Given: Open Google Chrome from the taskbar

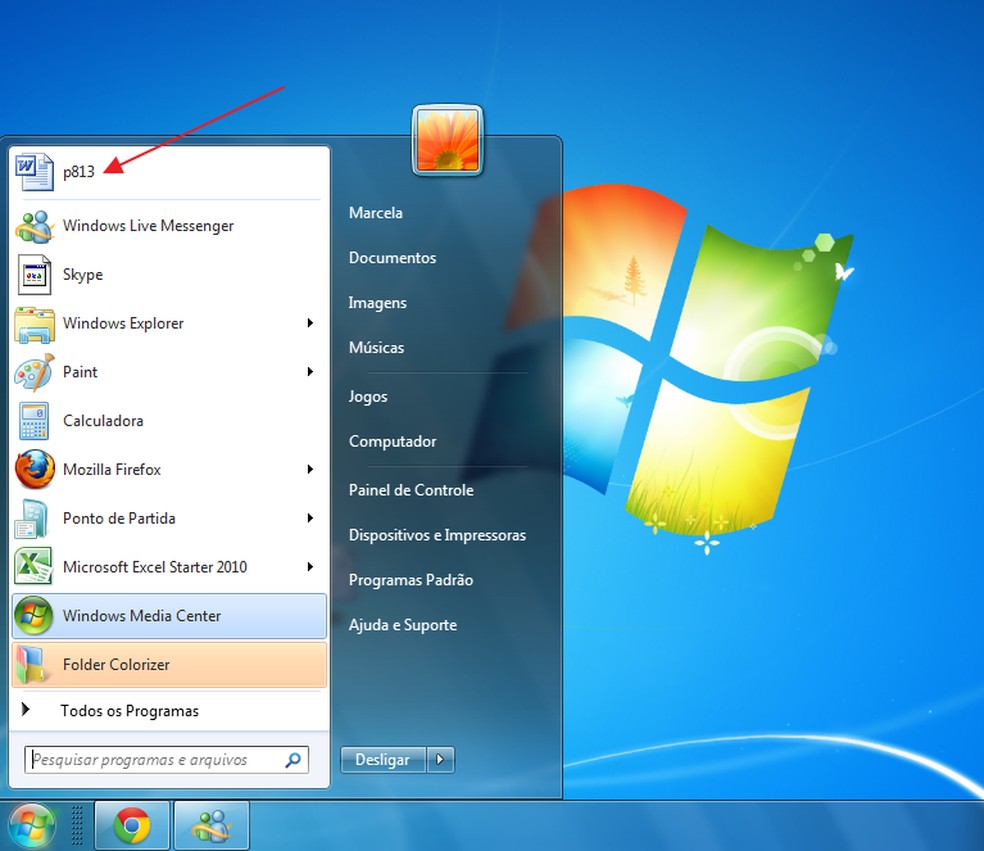Looking at the screenshot, I should (x=132, y=826).
